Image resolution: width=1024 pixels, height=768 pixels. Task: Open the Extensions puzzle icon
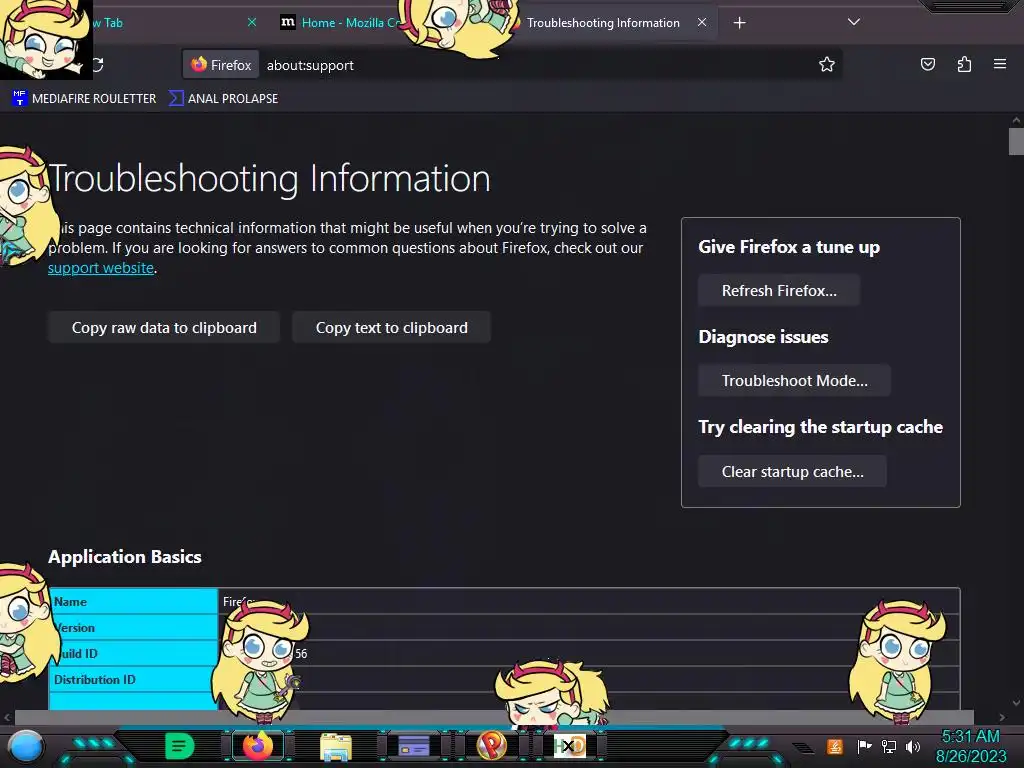[964, 64]
